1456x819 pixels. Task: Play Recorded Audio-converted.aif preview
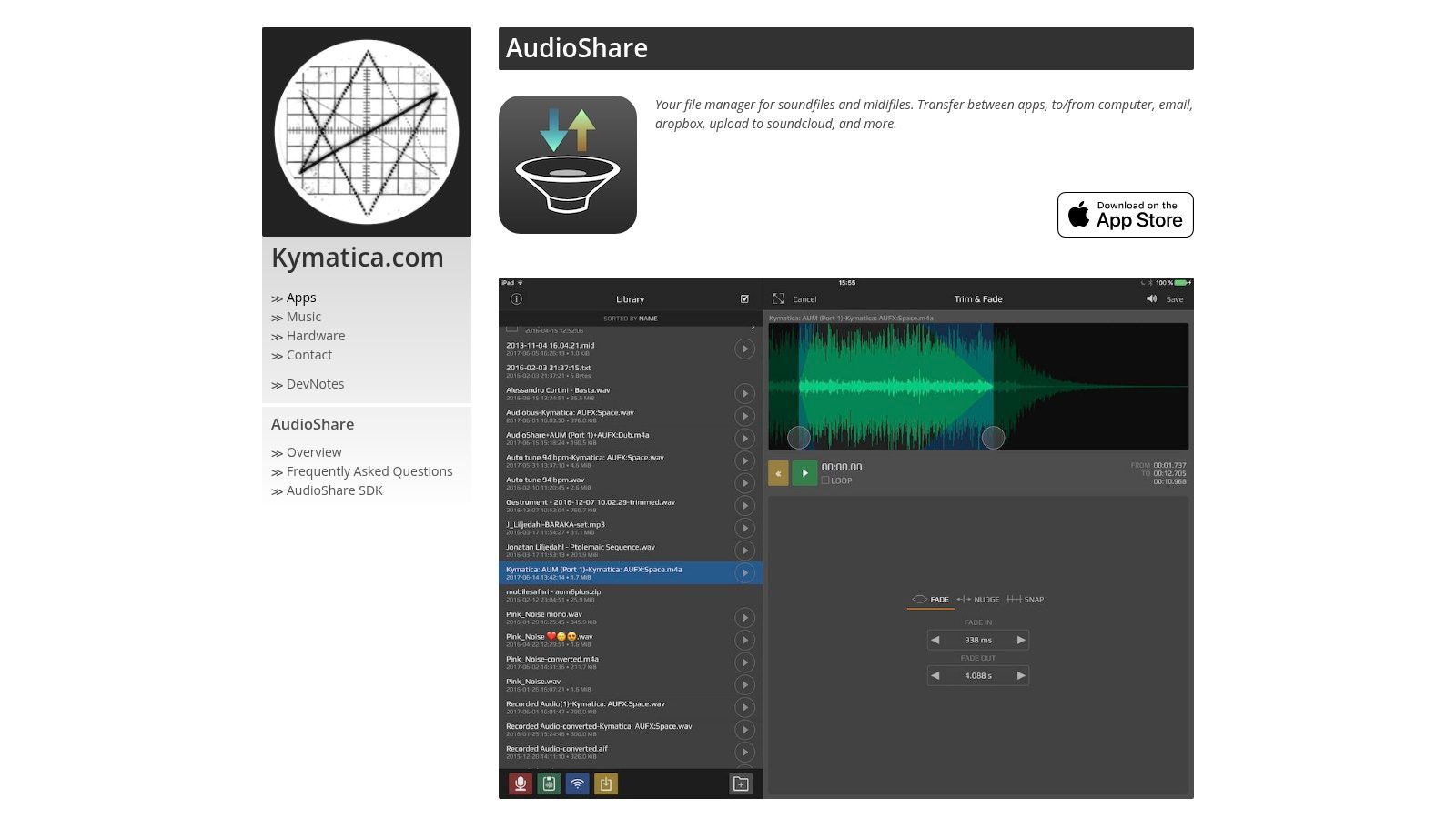coord(744,752)
